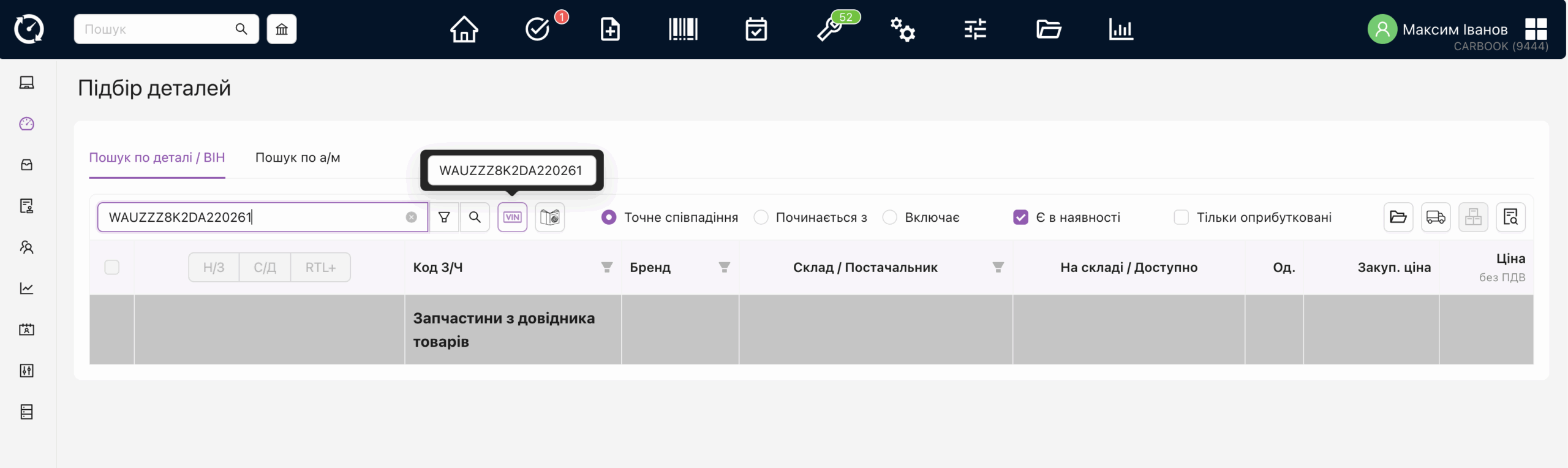This screenshot has width=1568, height=468.
Task: Switch to the 'Пошук по а/м' tab
Action: coord(298,158)
